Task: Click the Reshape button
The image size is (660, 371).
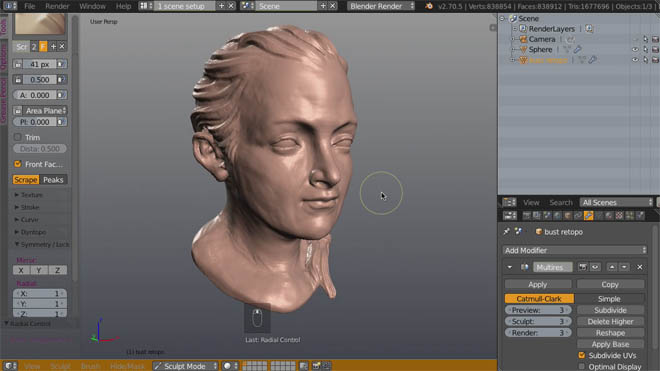Action: (x=610, y=333)
